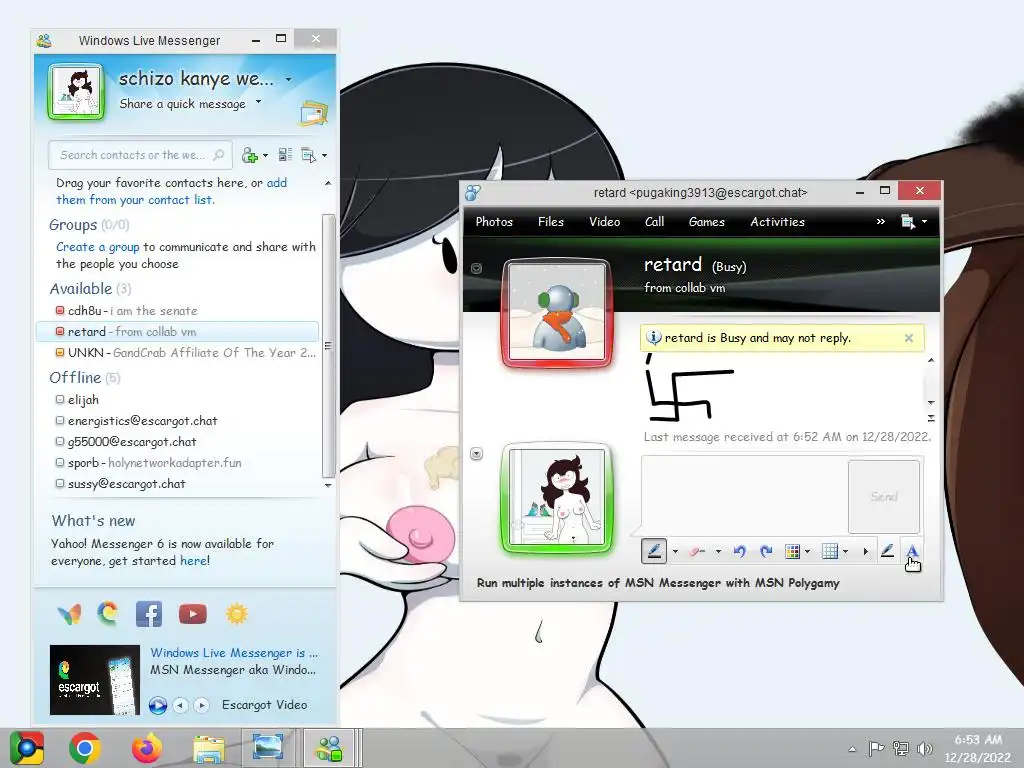Expand the ink color dropdown arrow
The width and height of the screenshot is (1024, 768).
[x=808, y=552]
